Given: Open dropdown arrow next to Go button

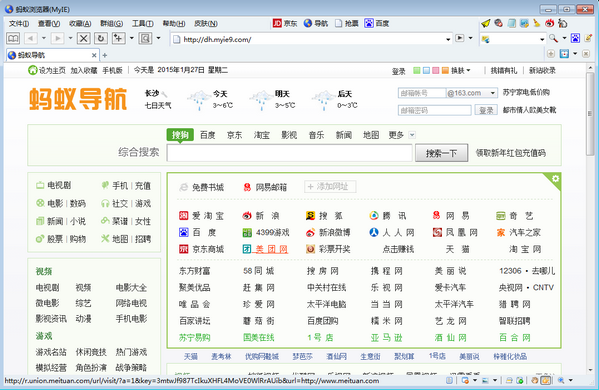Looking at the screenshot, I should point(470,38).
